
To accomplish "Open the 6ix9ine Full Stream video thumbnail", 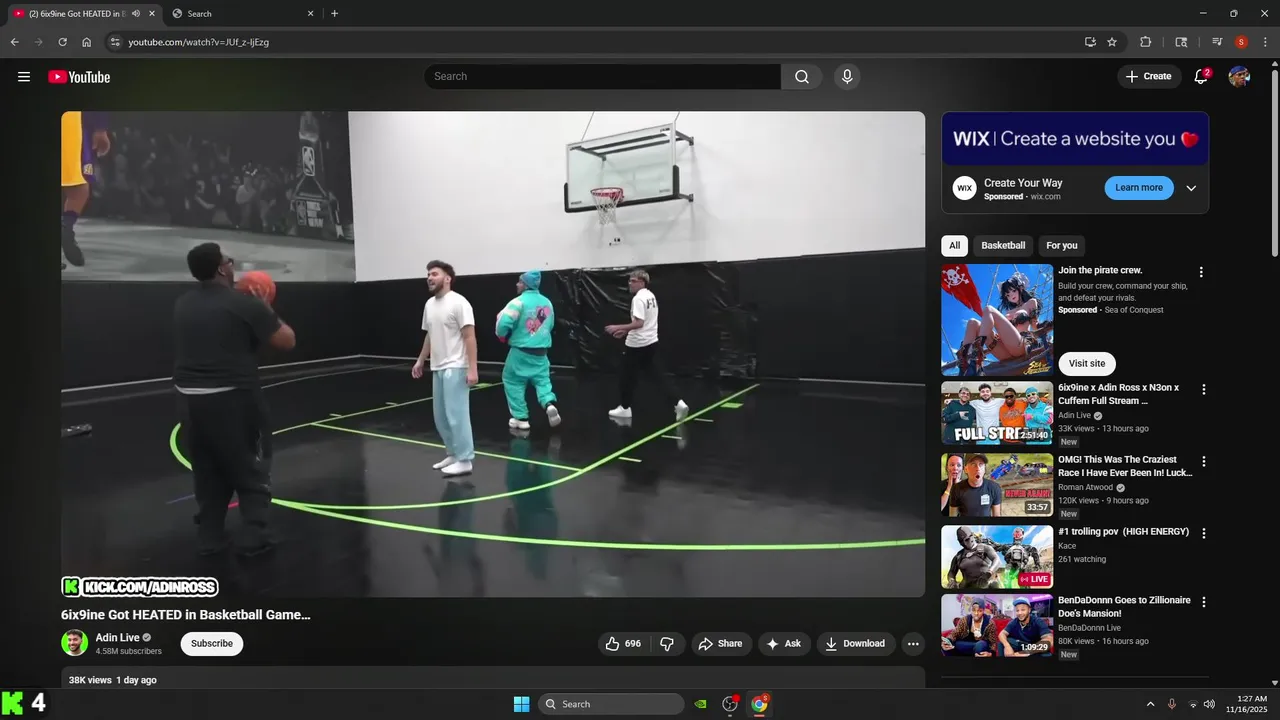I will coord(997,413).
